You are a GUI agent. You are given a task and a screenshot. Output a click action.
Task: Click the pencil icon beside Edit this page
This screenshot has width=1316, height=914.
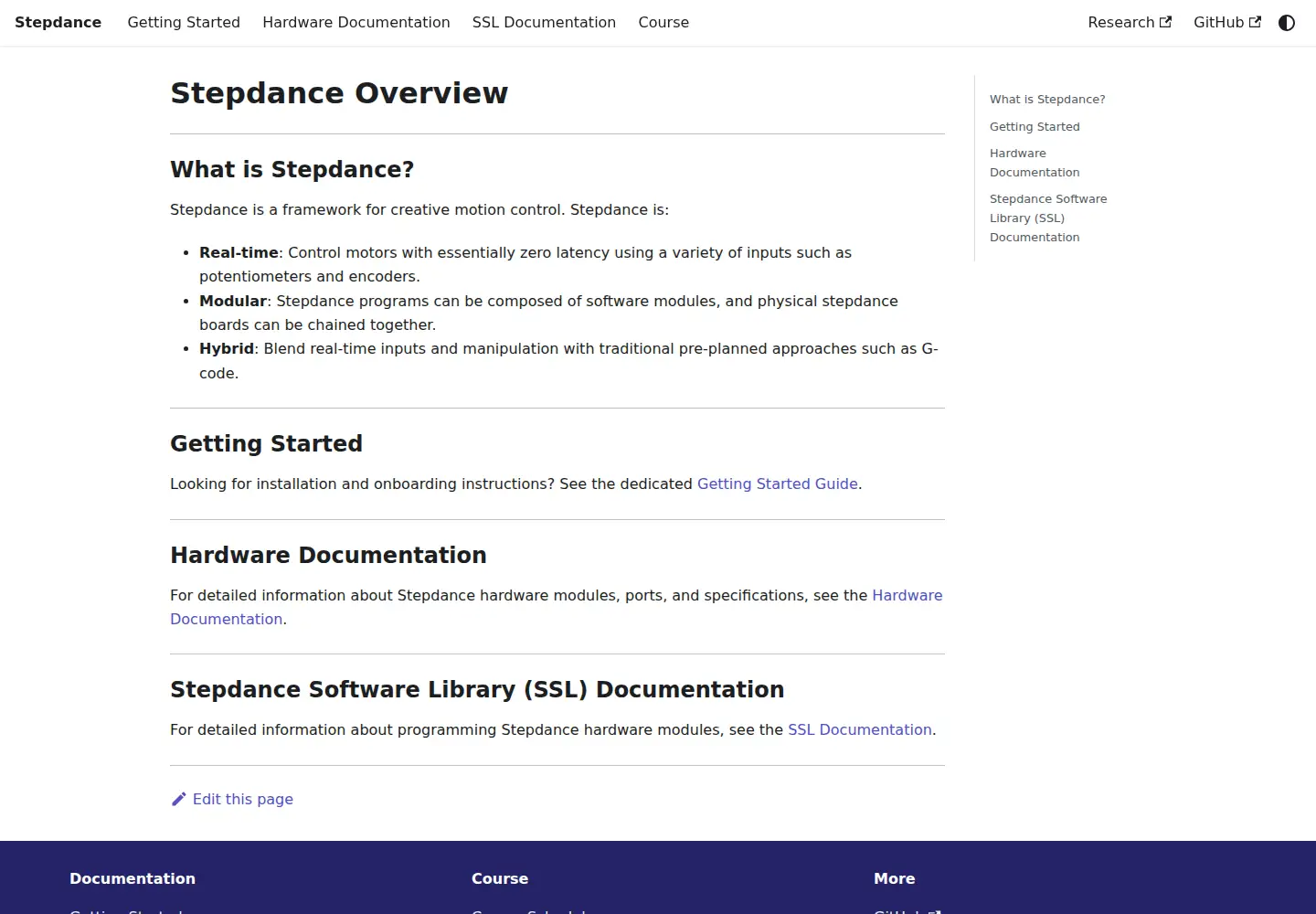click(x=178, y=799)
